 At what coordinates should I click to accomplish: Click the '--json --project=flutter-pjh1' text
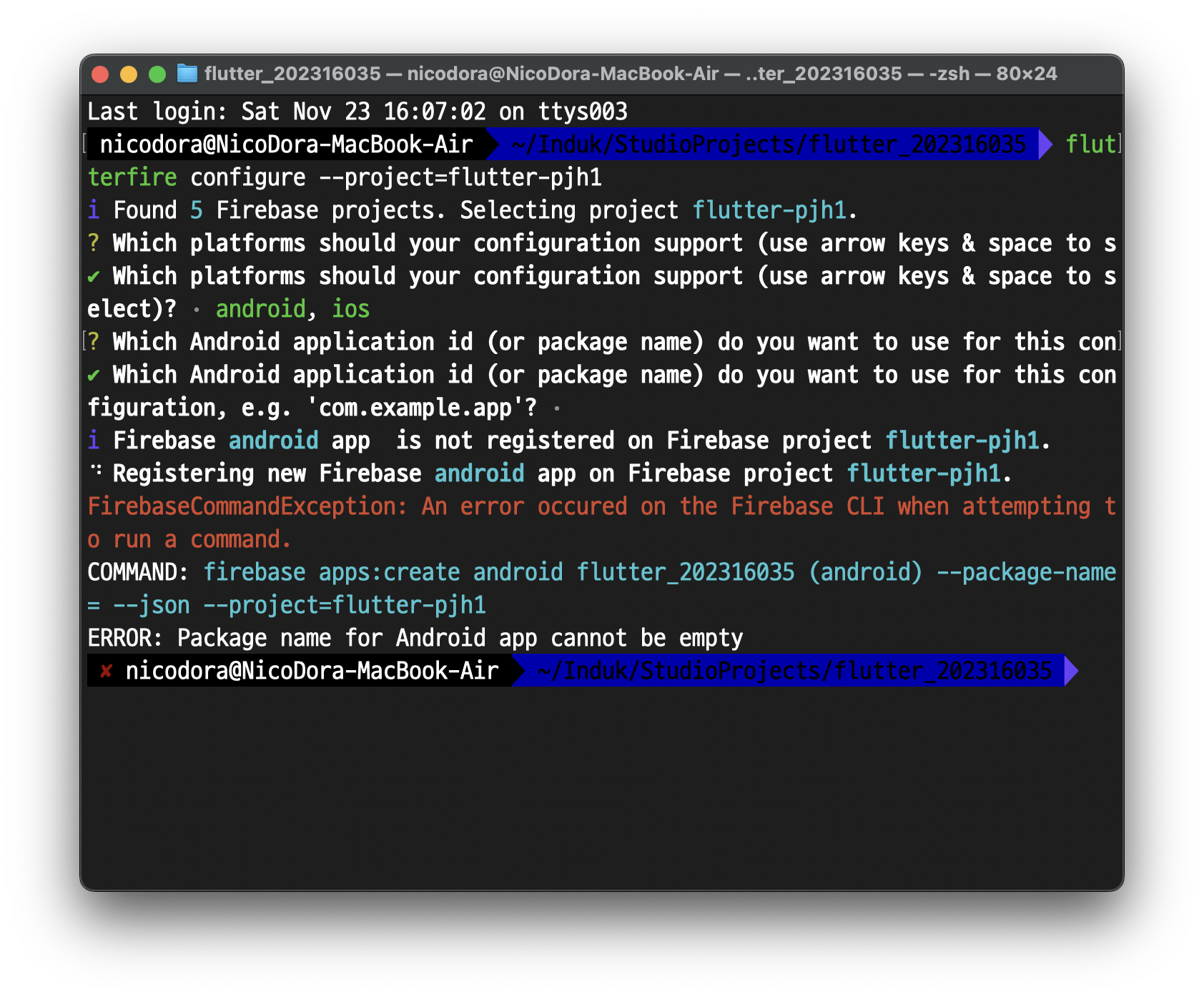pyautogui.click(x=300, y=605)
